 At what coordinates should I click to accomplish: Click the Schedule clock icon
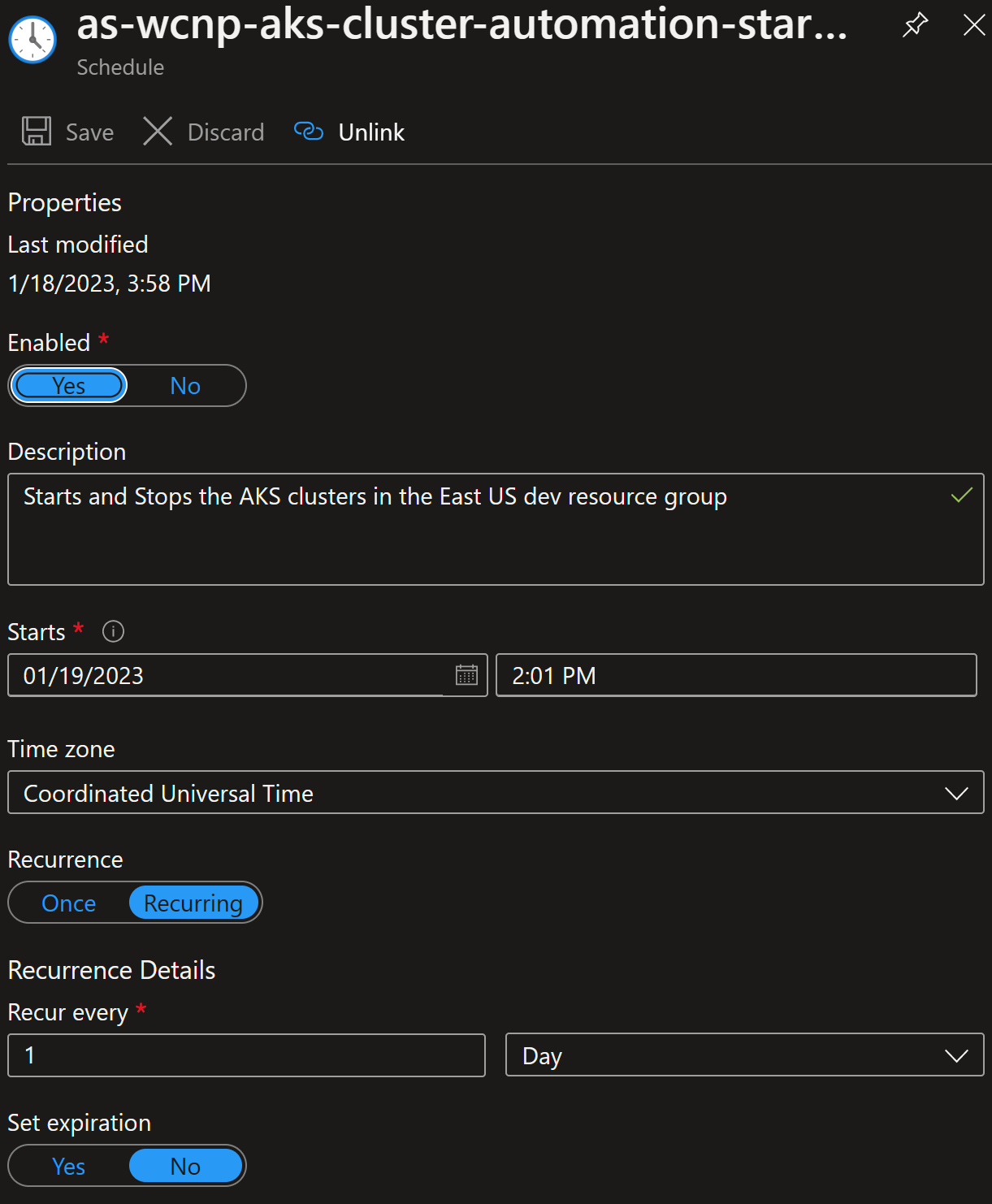click(31, 38)
